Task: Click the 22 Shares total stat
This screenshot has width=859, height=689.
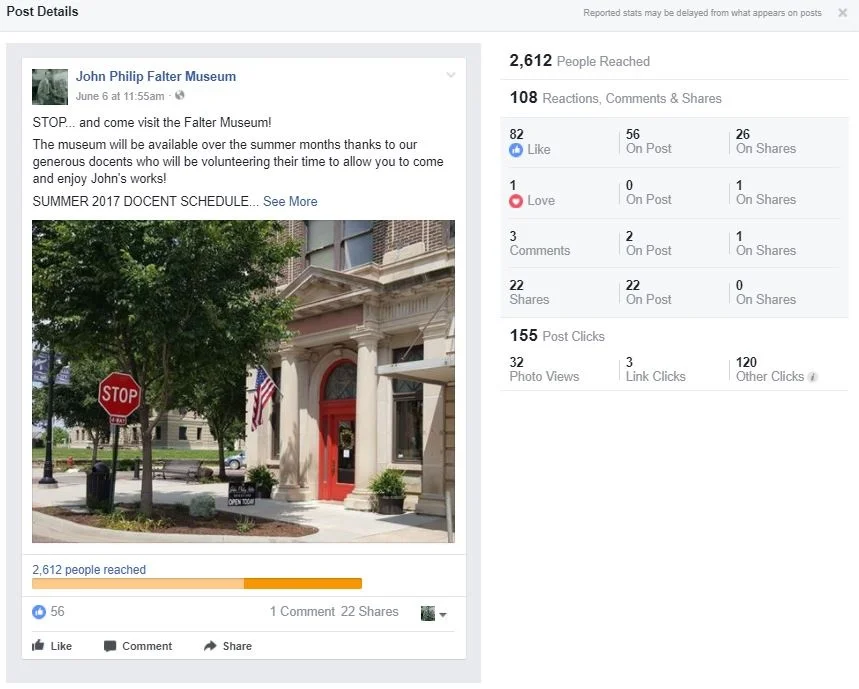Action: (529, 292)
